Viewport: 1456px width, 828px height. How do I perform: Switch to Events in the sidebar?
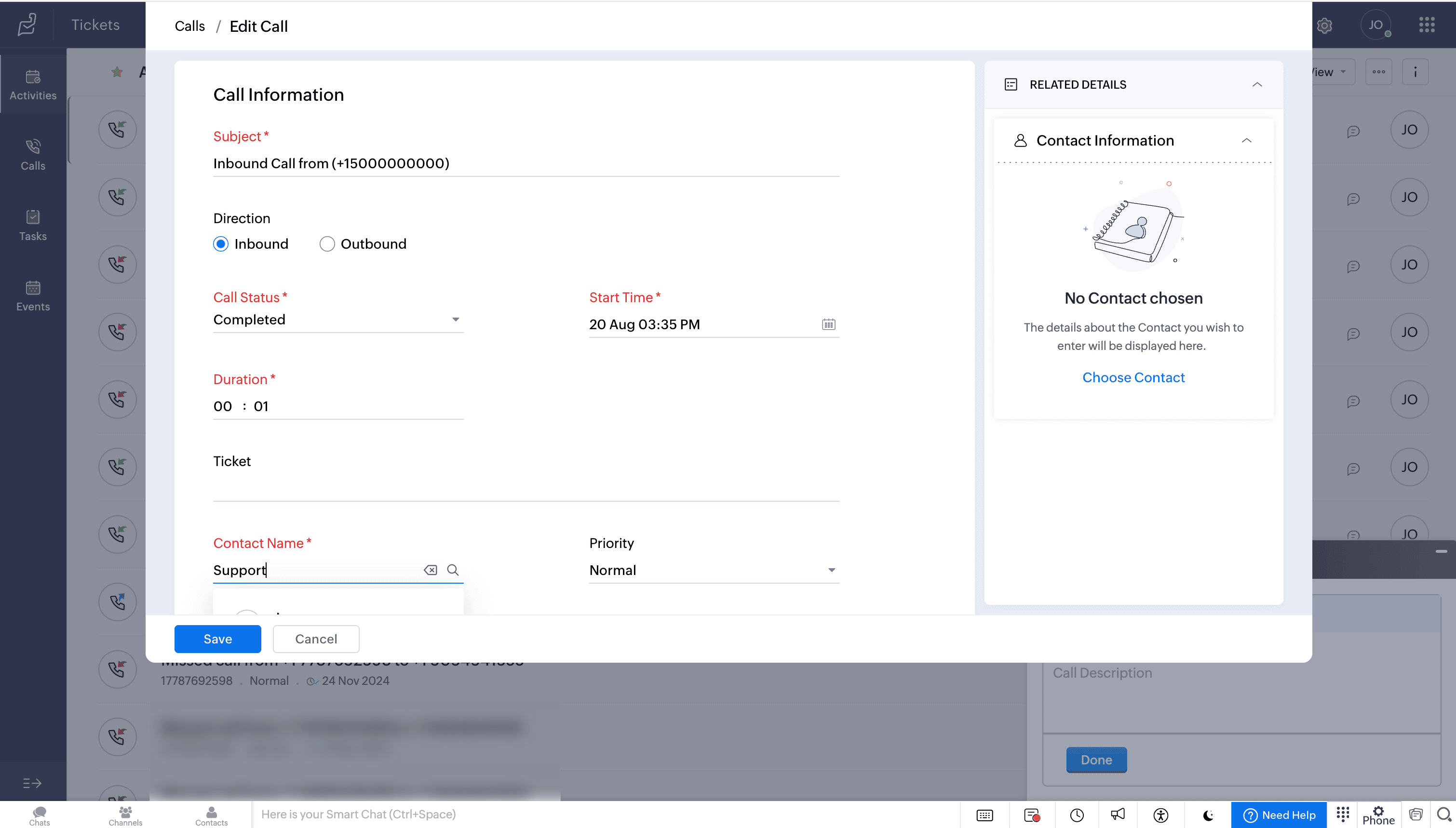[x=33, y=295]
